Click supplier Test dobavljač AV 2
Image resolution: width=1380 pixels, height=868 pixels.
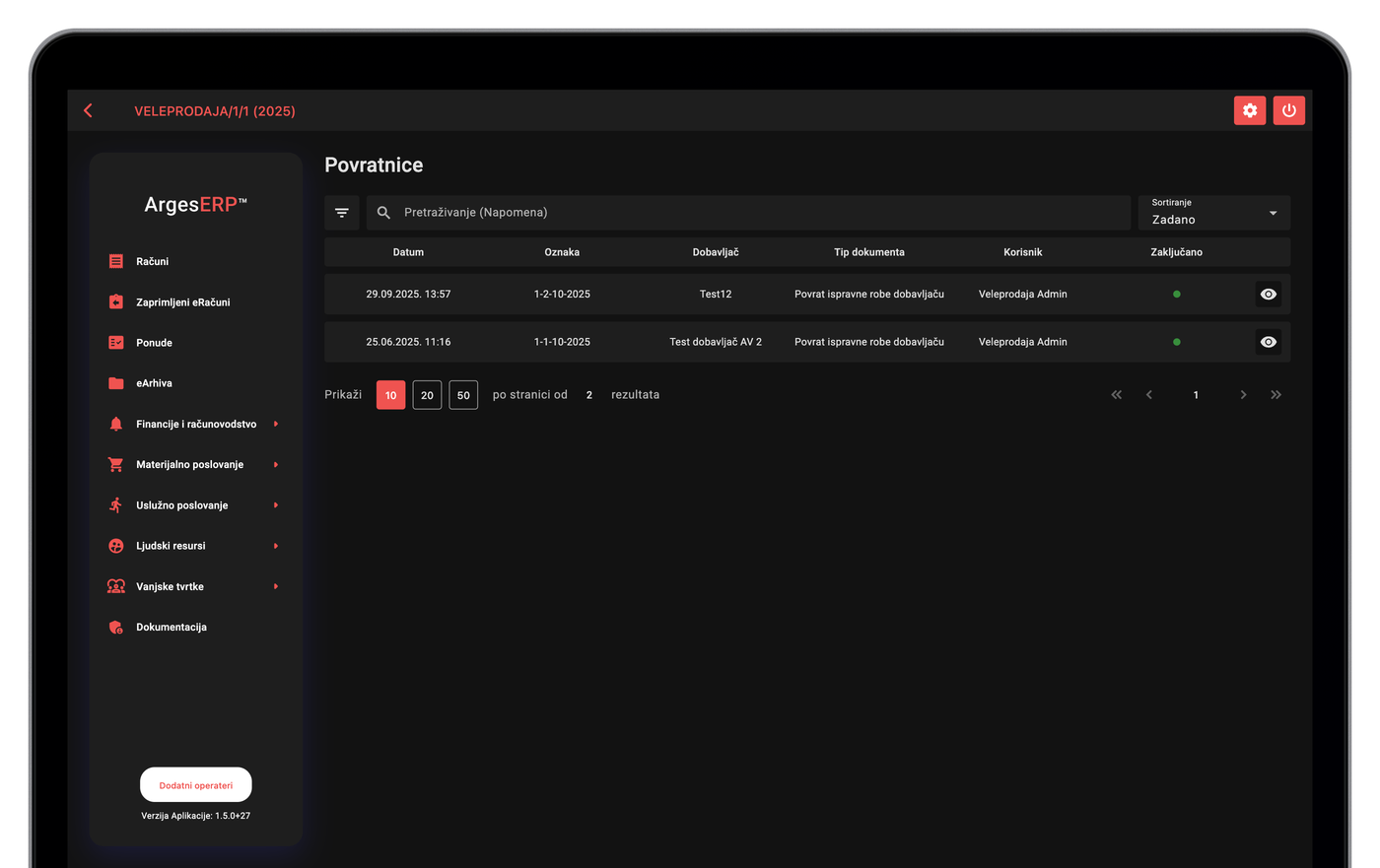coord(716,342)
